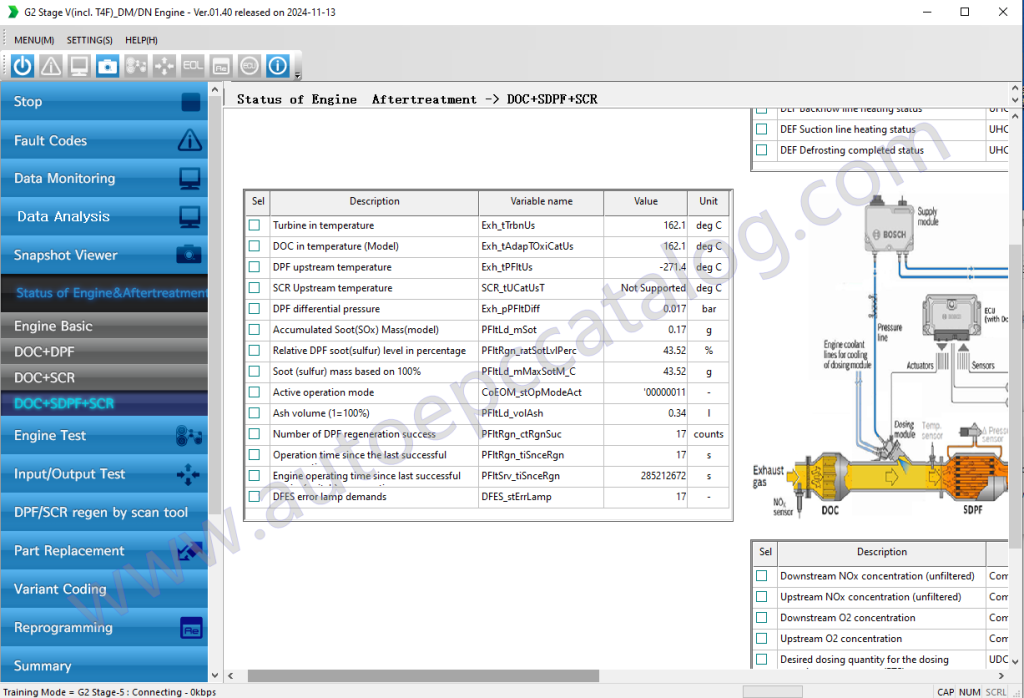1024x698 pixels.
Task: Select the EOL toolbar icon
Action: [191, 66]
